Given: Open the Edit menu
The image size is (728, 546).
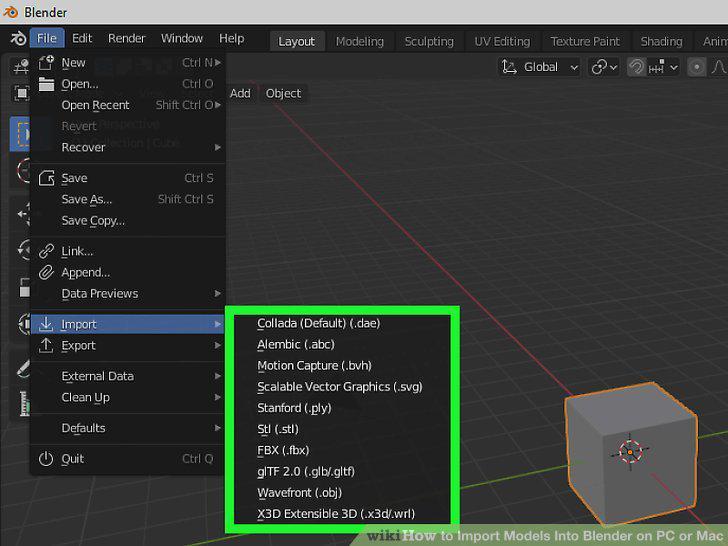Looking at the screenshot, I should coord(82,38).
